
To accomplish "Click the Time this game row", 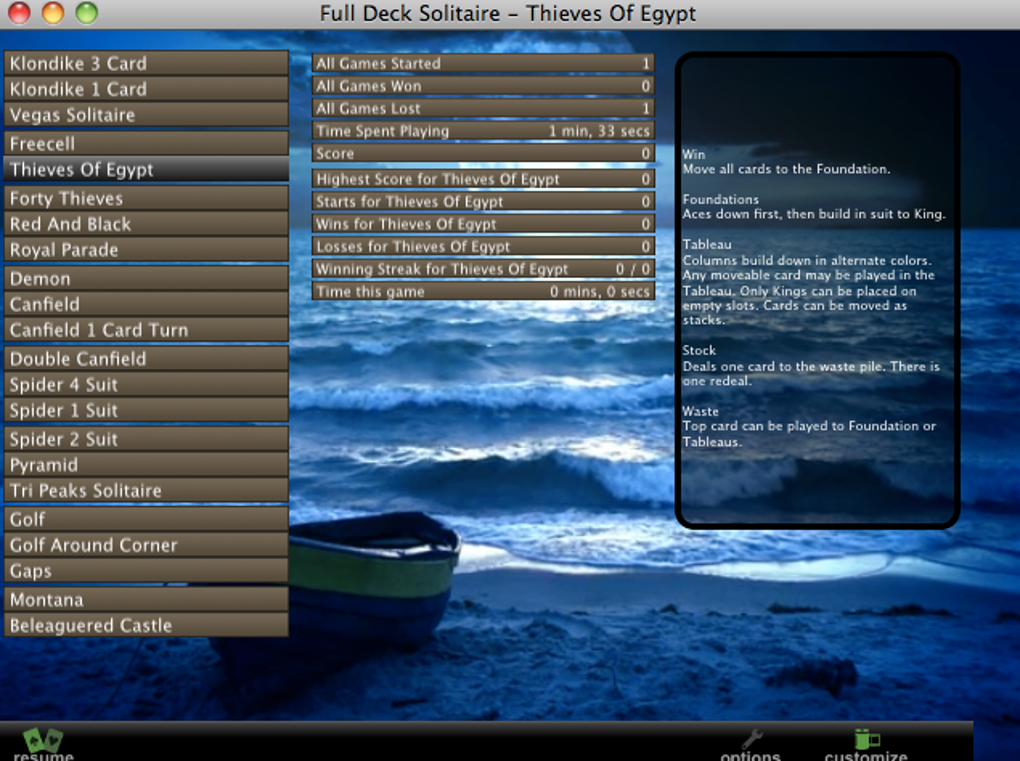I will click(x=483, y=291).
